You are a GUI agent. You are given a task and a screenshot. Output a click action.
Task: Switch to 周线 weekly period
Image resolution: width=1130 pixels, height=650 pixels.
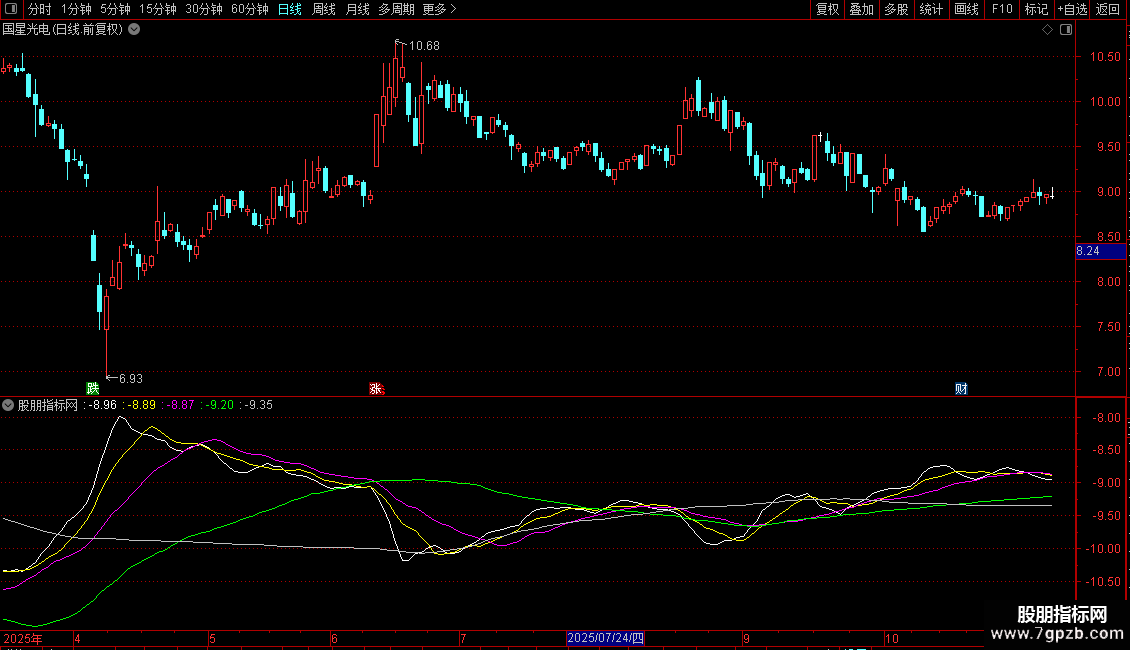tap(324, 9)
